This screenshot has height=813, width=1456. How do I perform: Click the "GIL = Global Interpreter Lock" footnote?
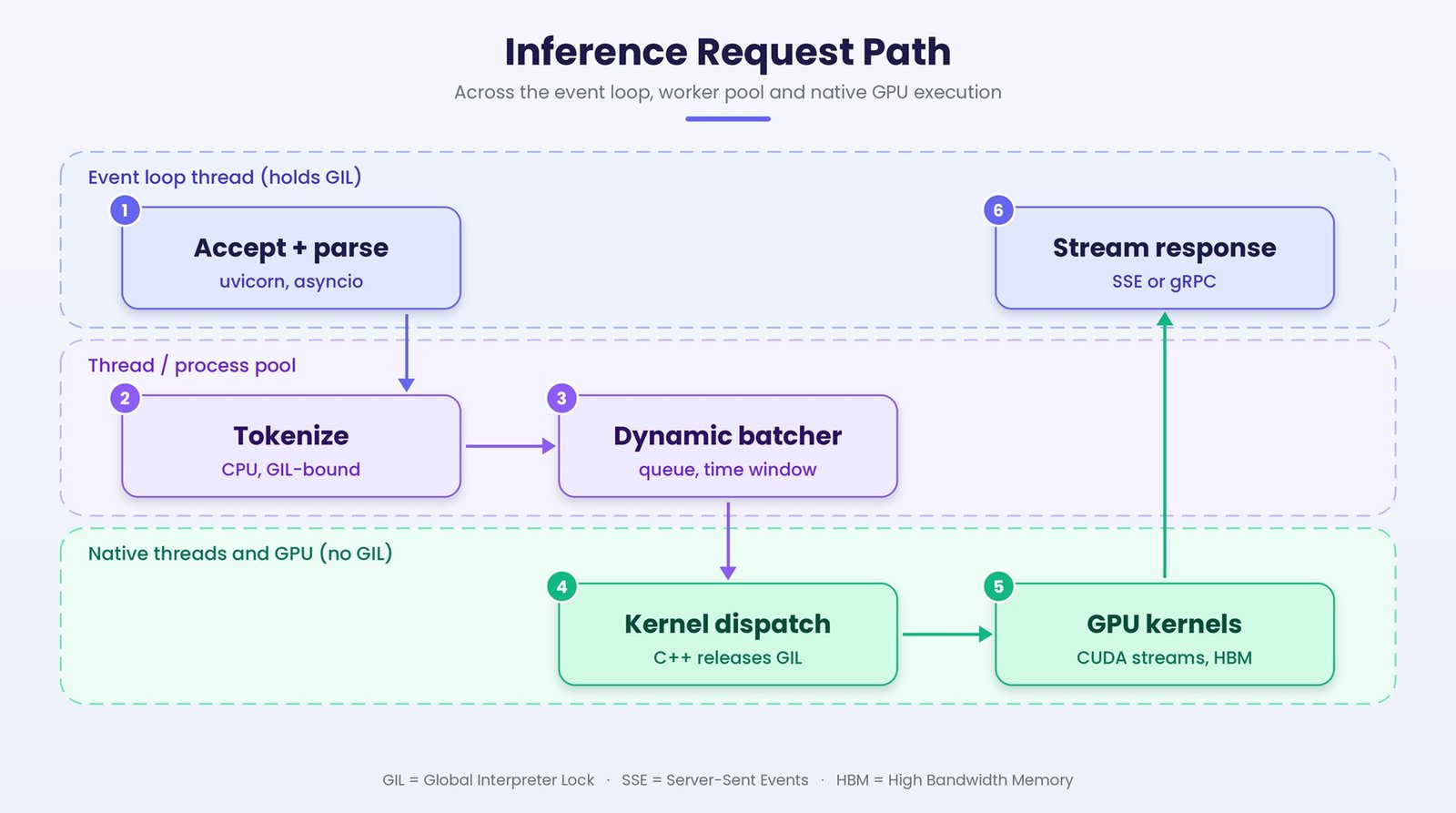[489, 780]
